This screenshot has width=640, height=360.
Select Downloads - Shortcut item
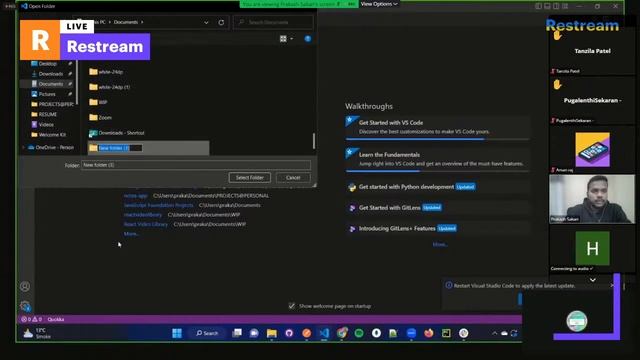117,133
